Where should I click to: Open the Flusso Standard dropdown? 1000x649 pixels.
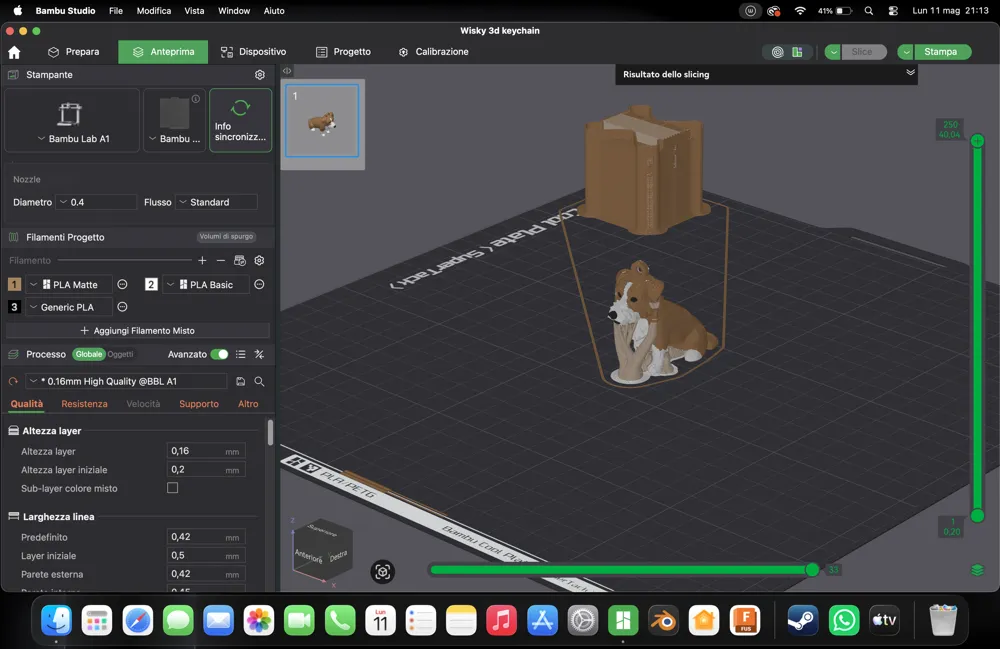(216, 202)
